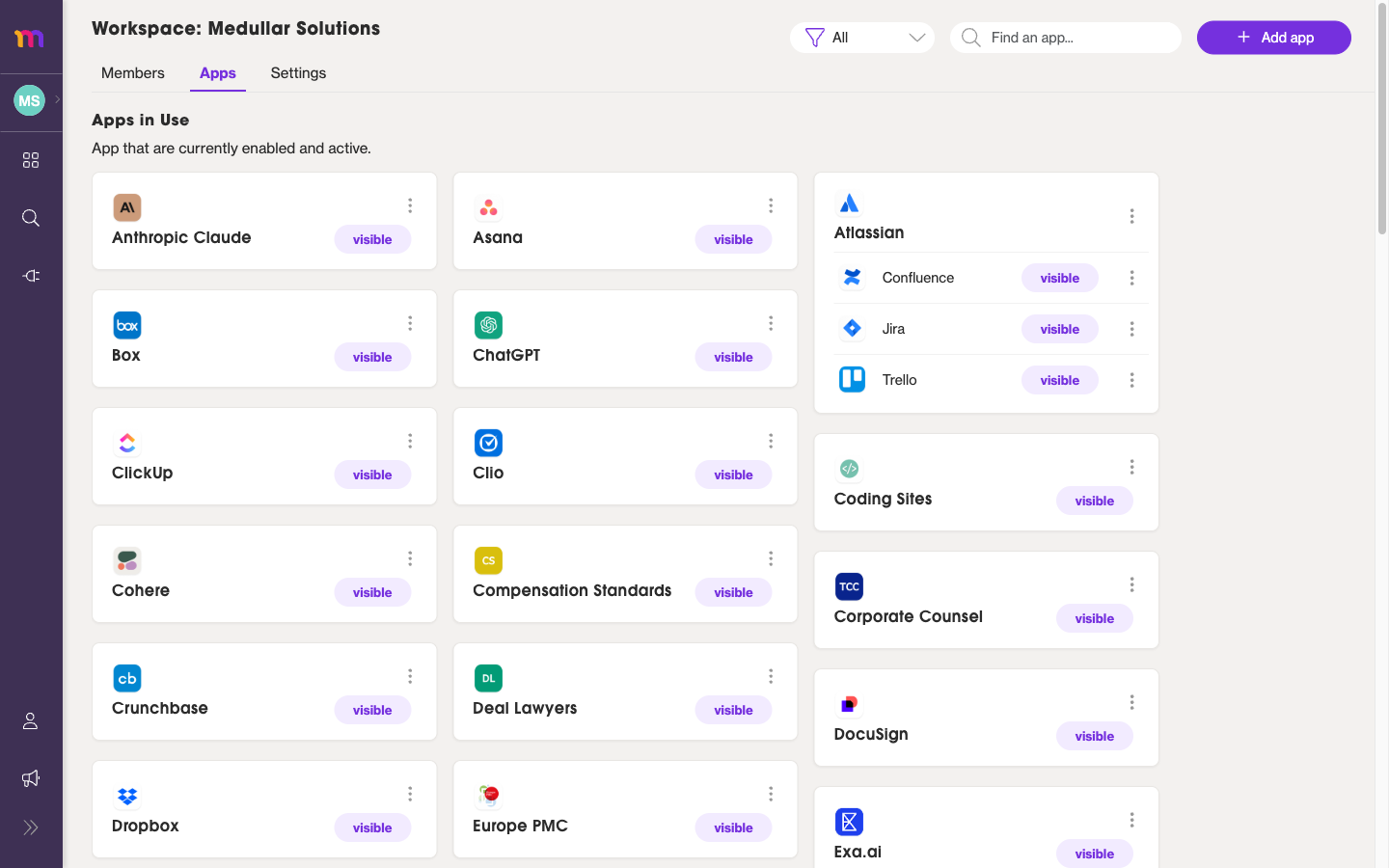1389x868 pixels.
Task: Open the dashboard grid icon in the sidebar
Action: click(x=31, y=160)
